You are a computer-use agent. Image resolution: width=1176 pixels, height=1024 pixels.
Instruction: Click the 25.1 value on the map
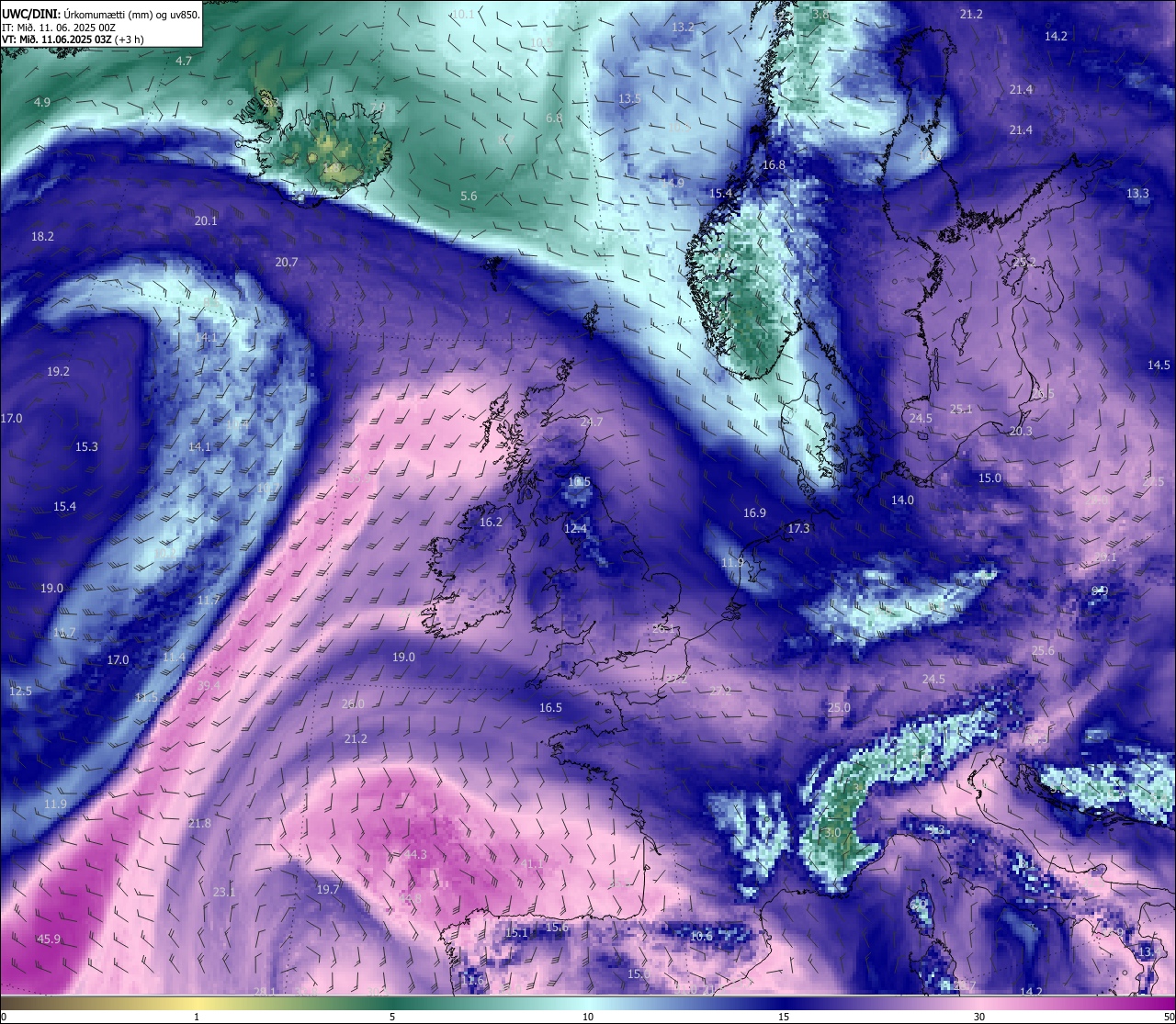961,409
